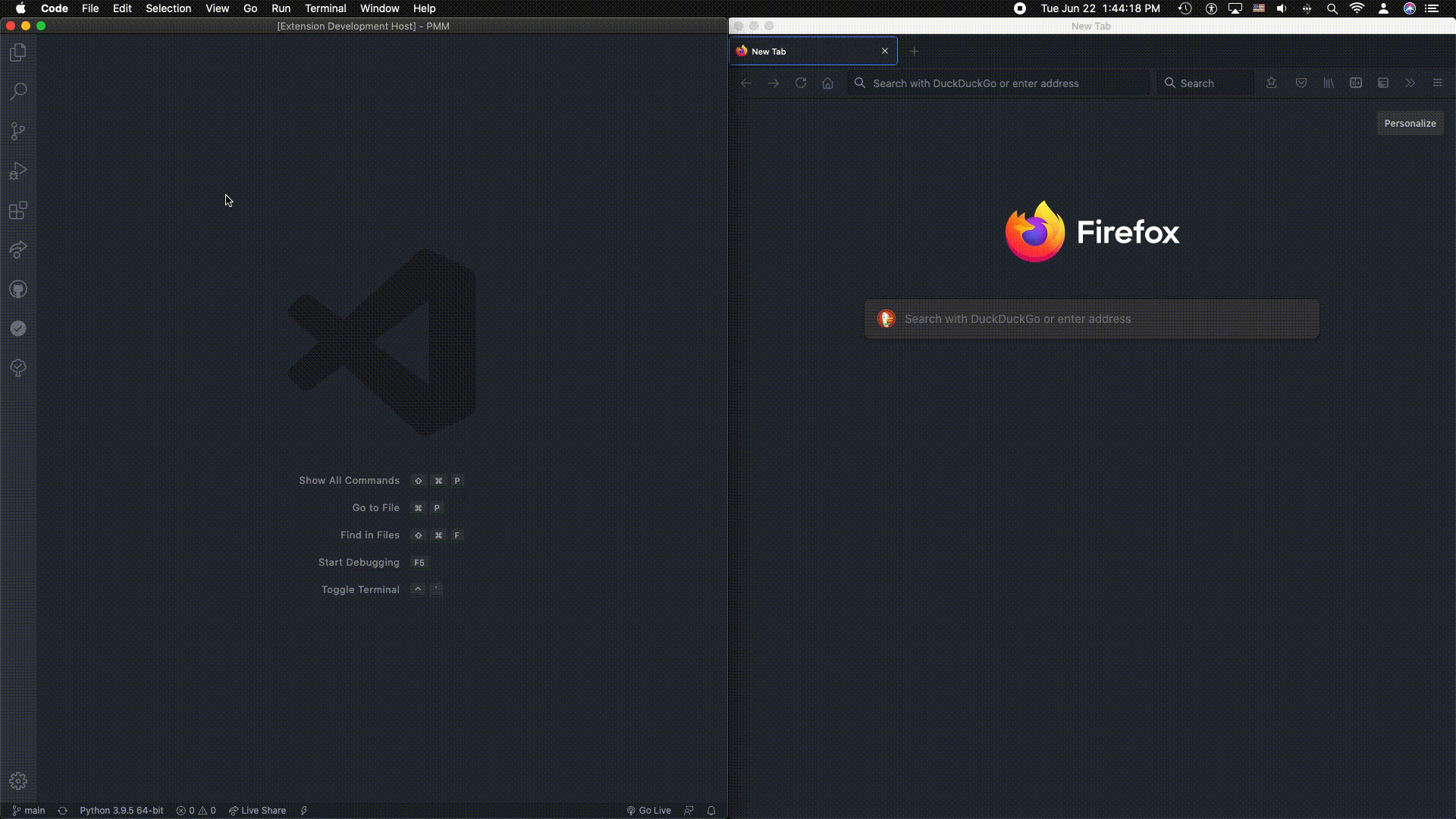Expand Firefox toolbar overflow chevron
1456x819 pixels.
[1410, 83]
